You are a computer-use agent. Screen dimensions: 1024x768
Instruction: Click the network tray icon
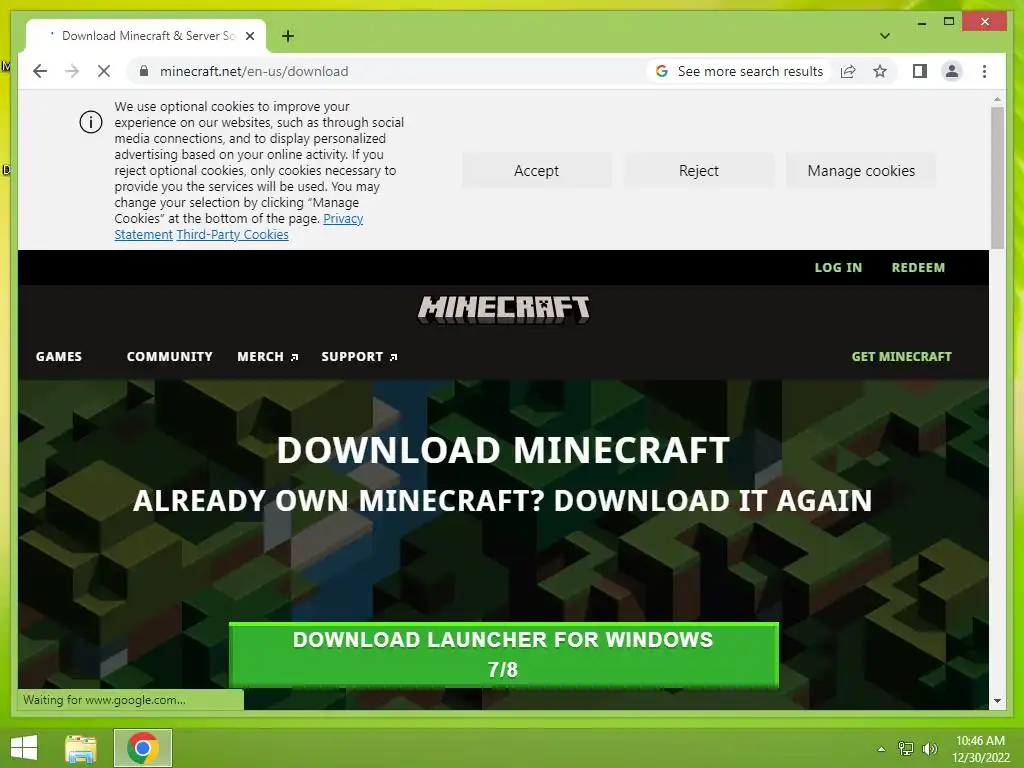906,748
